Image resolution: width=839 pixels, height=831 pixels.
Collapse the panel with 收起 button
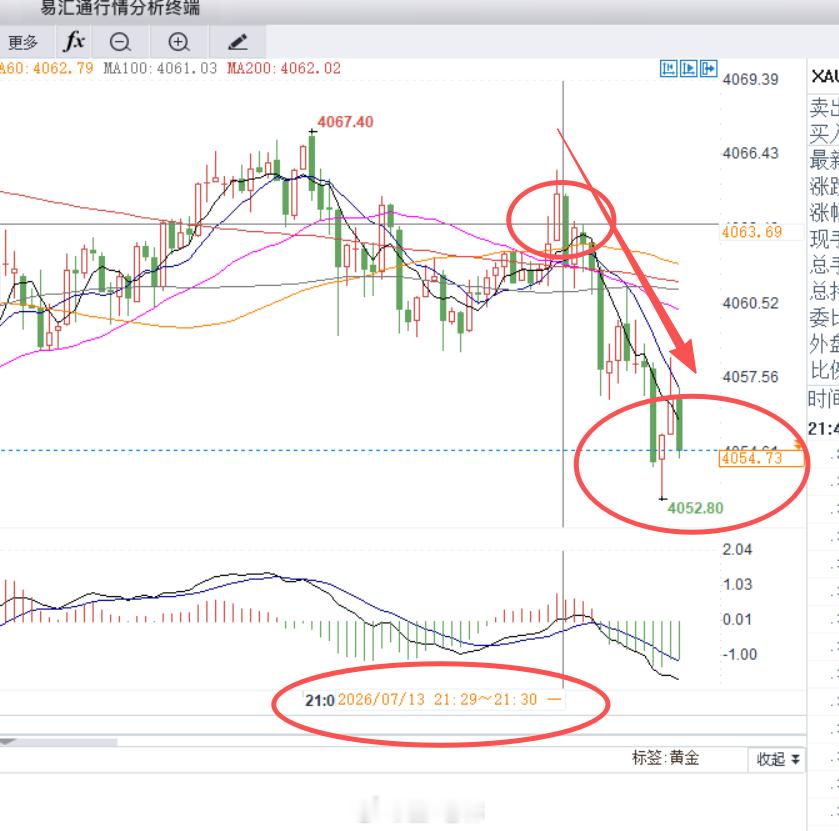tap(777, 759)
